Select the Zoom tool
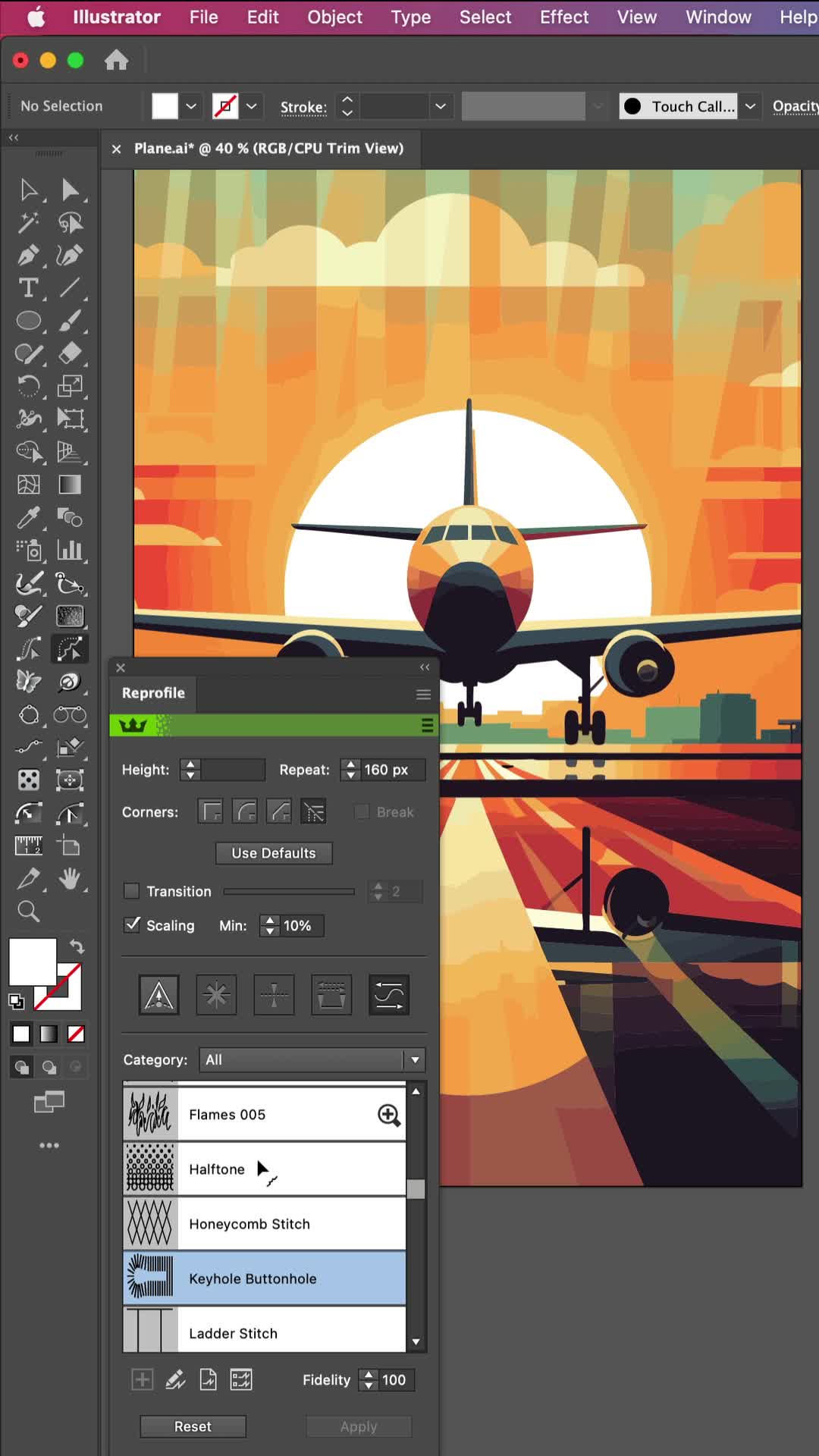The image size is (819, 1456). click(29, 912)
